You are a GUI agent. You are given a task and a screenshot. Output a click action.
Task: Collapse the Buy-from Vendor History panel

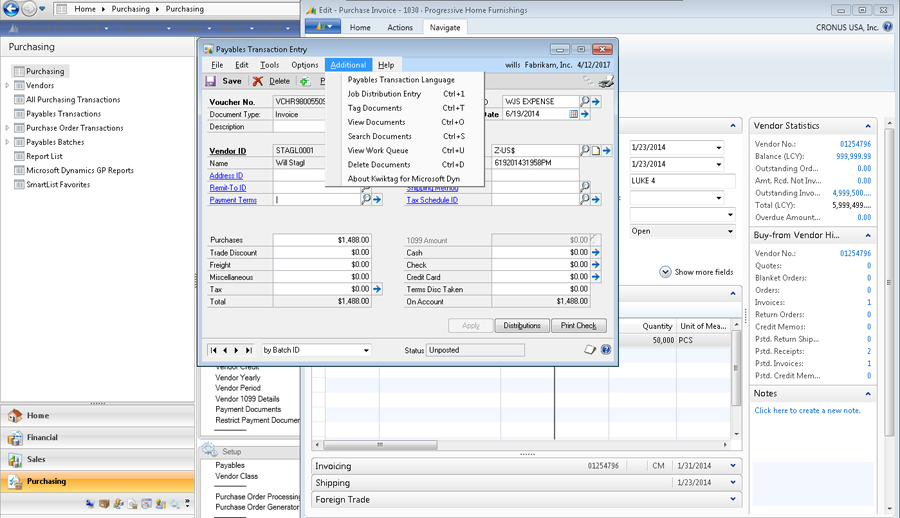(x=868, y=235)
